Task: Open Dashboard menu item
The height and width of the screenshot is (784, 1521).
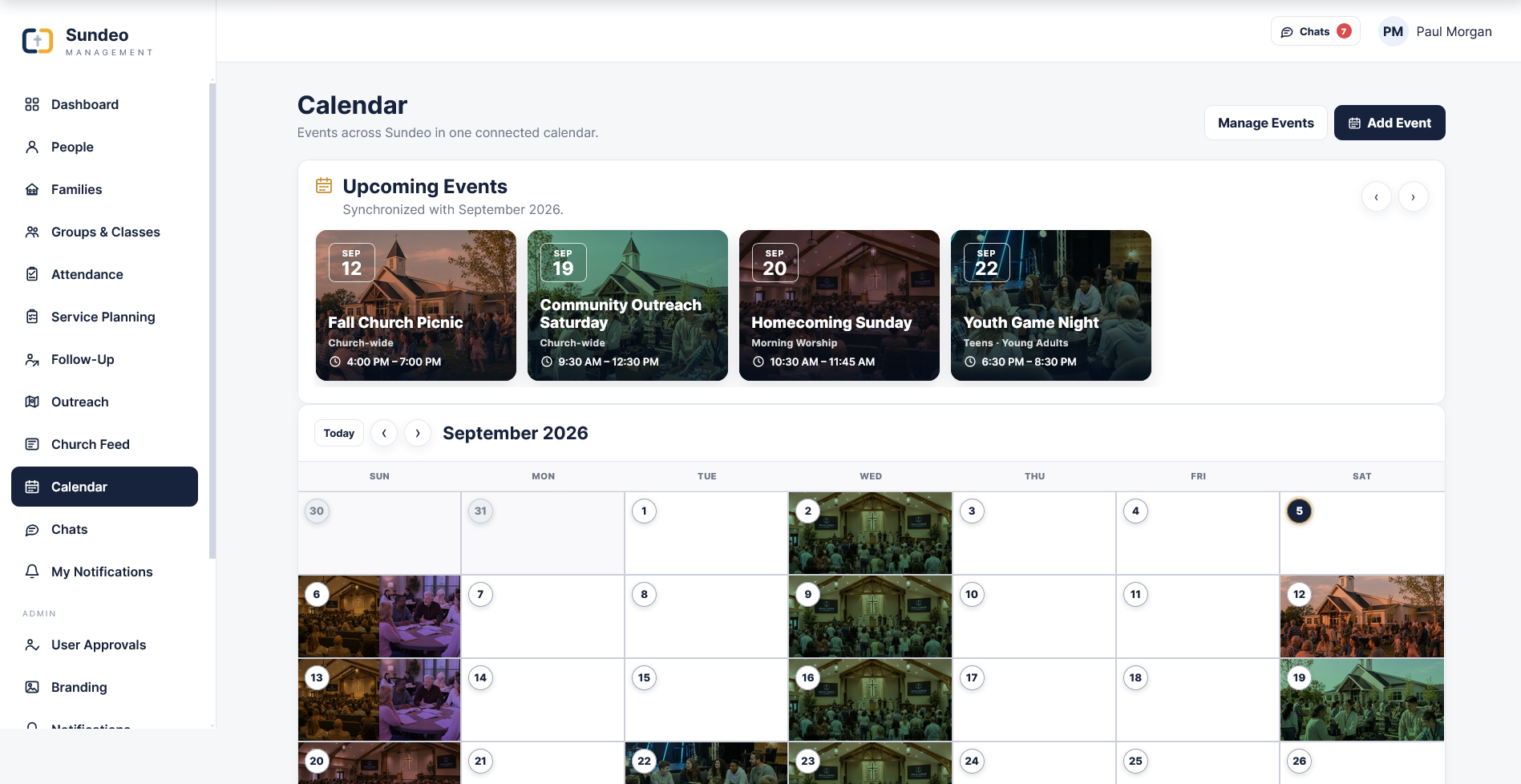Action: 104,104
